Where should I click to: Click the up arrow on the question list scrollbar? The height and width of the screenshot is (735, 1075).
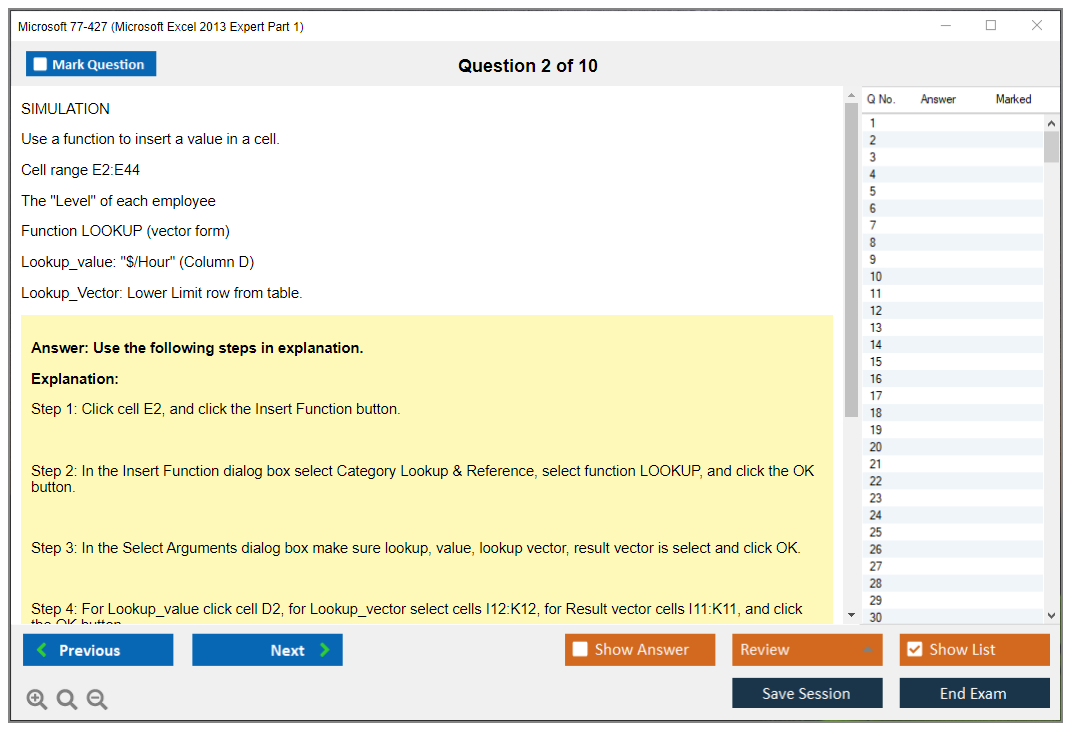point(1051,122)
